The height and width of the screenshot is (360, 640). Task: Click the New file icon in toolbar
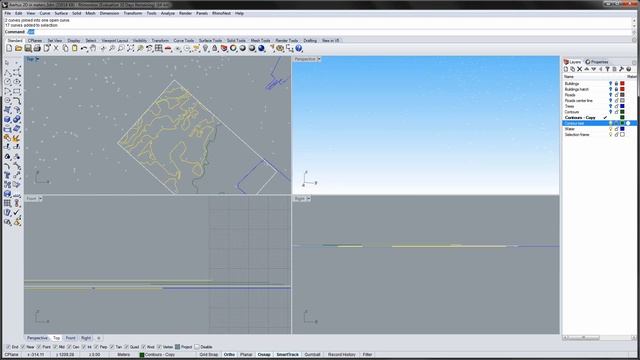pyautogui.click(x=9, y=48)
